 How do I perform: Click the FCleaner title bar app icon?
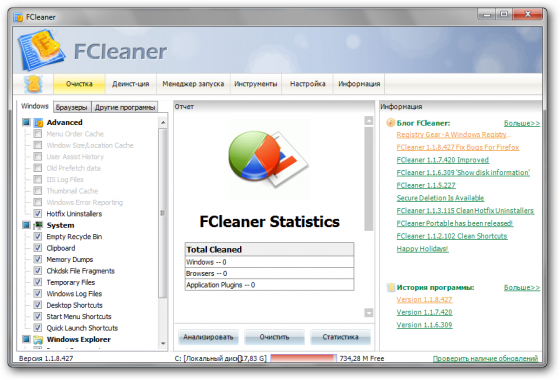[18, 17]
